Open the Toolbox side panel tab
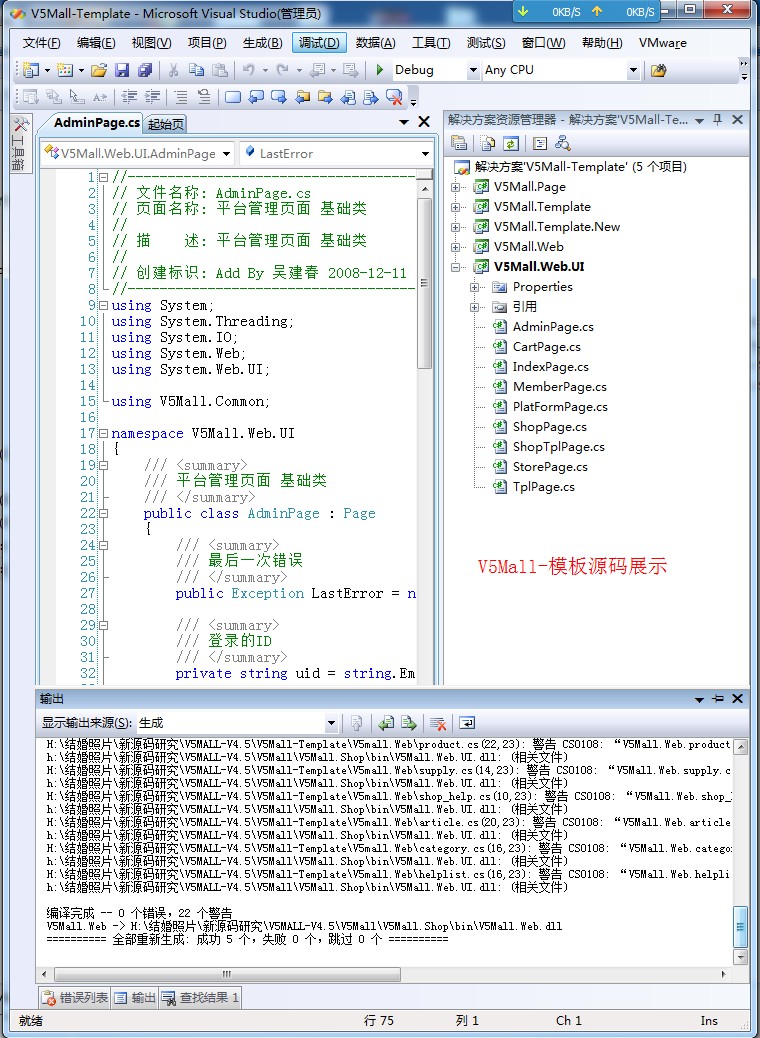The width and height of the screenshot is (760, 1038). point(21,144)
